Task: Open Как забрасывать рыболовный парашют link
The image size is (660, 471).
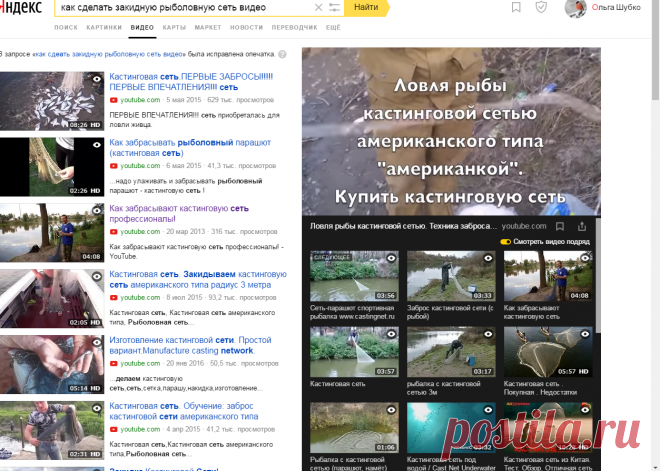Action: (x=190, y=148)
